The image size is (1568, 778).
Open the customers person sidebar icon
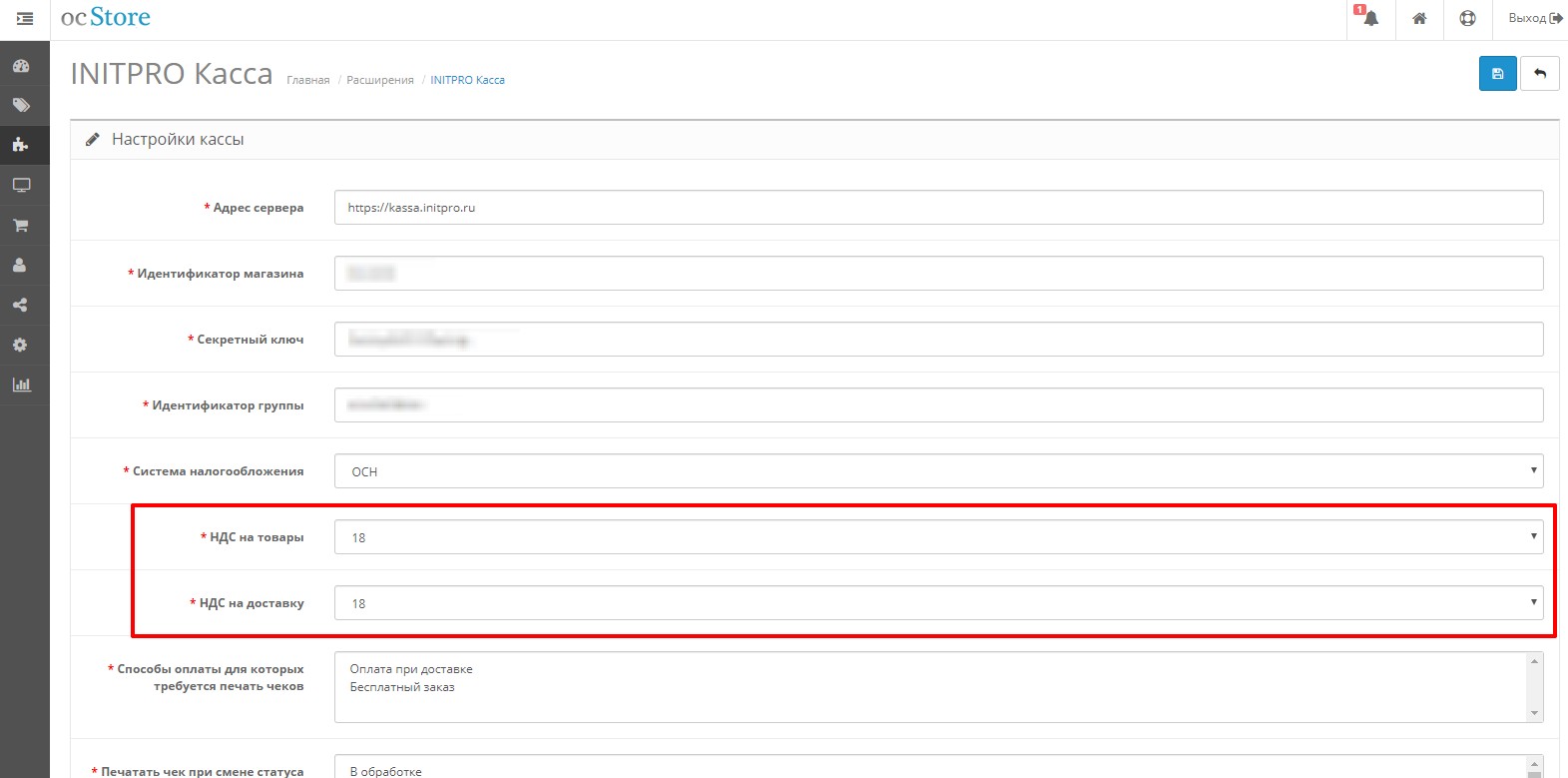coord(21,265)
